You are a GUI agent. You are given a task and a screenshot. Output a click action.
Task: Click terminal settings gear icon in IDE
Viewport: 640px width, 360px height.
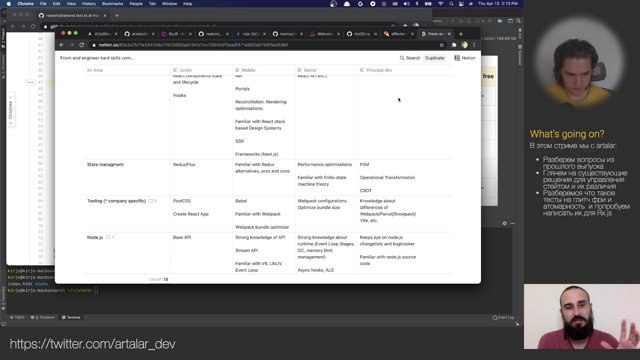pyautogui.click(x=504, y=223)
